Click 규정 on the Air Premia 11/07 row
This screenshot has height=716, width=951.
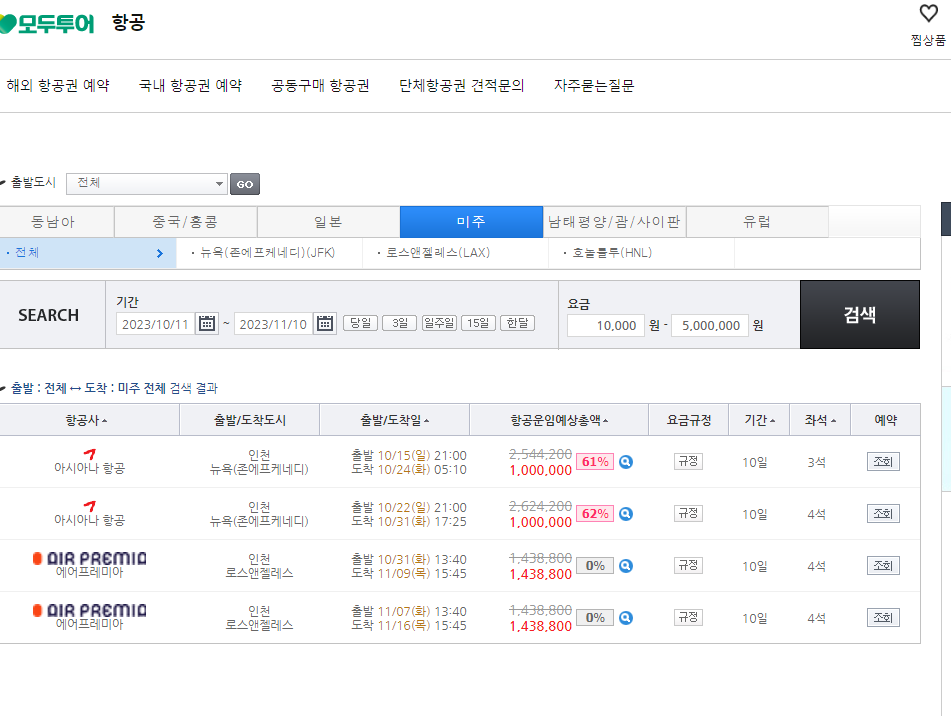pyautogui.click(x=687, y=618)
